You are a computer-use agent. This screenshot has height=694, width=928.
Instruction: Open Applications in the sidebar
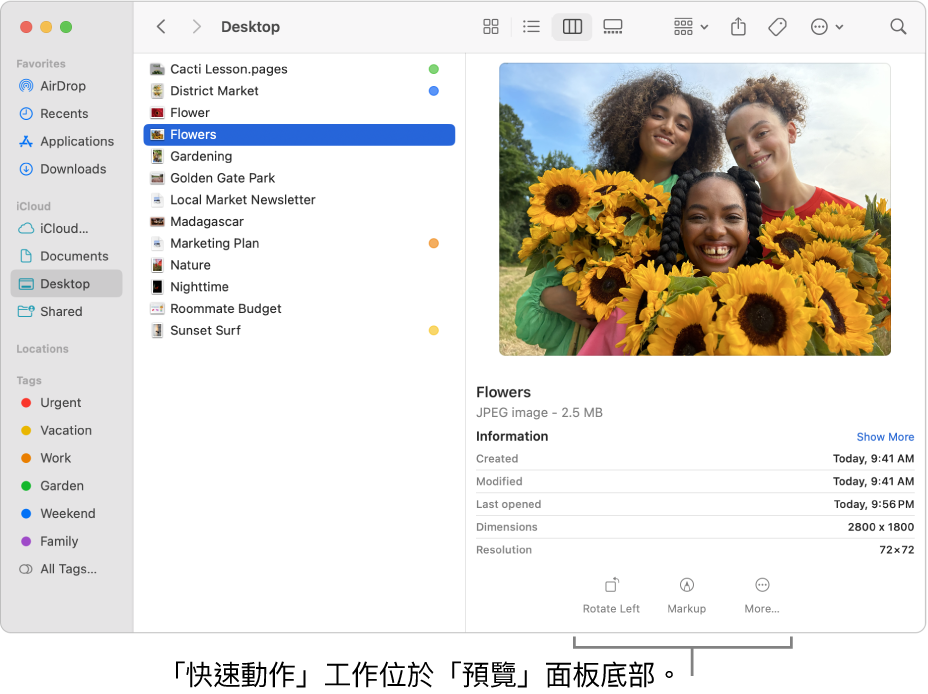click(x=66, y=141)
